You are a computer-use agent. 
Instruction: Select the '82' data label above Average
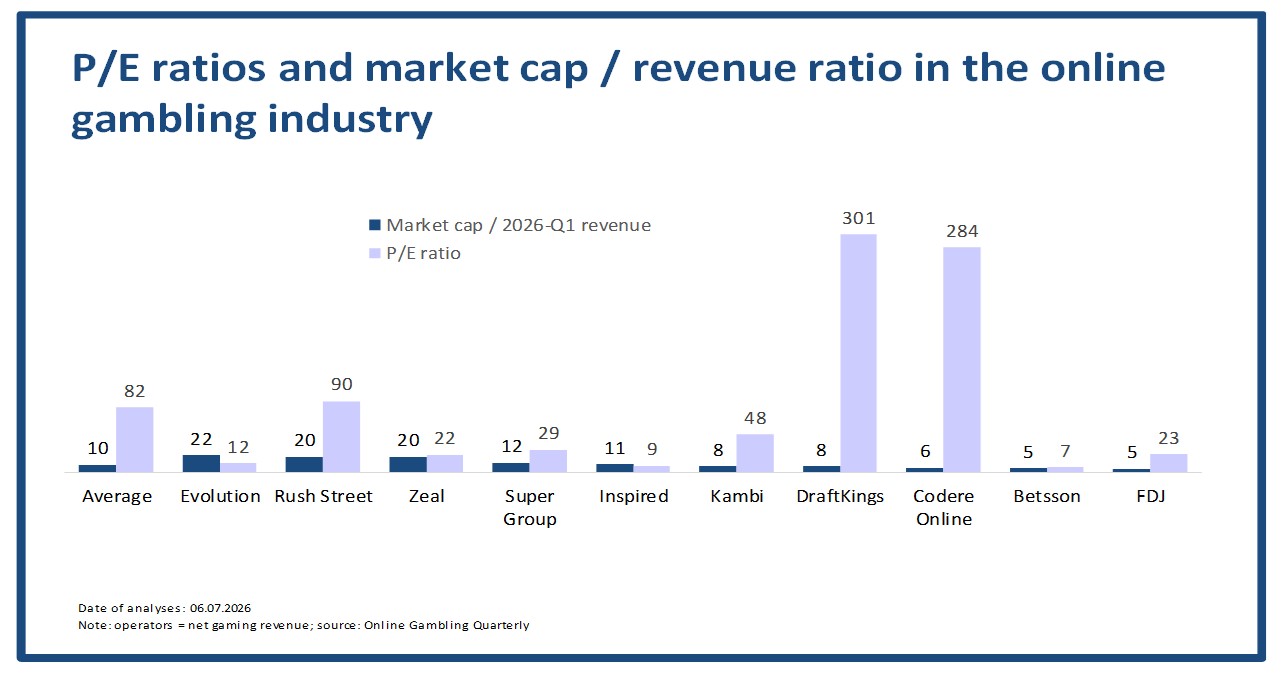coord(135,391)
